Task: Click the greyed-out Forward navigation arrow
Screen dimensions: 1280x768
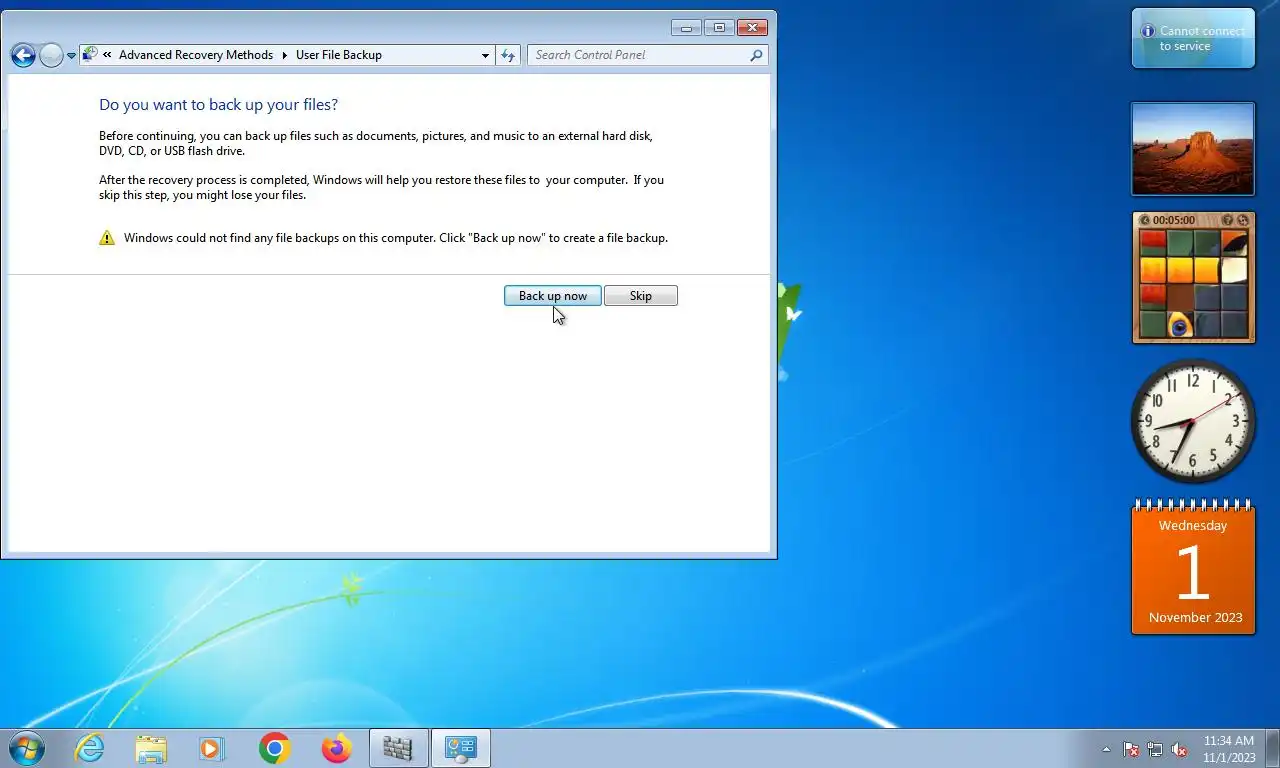Action: pyautogui.click(x=51, y=55)
